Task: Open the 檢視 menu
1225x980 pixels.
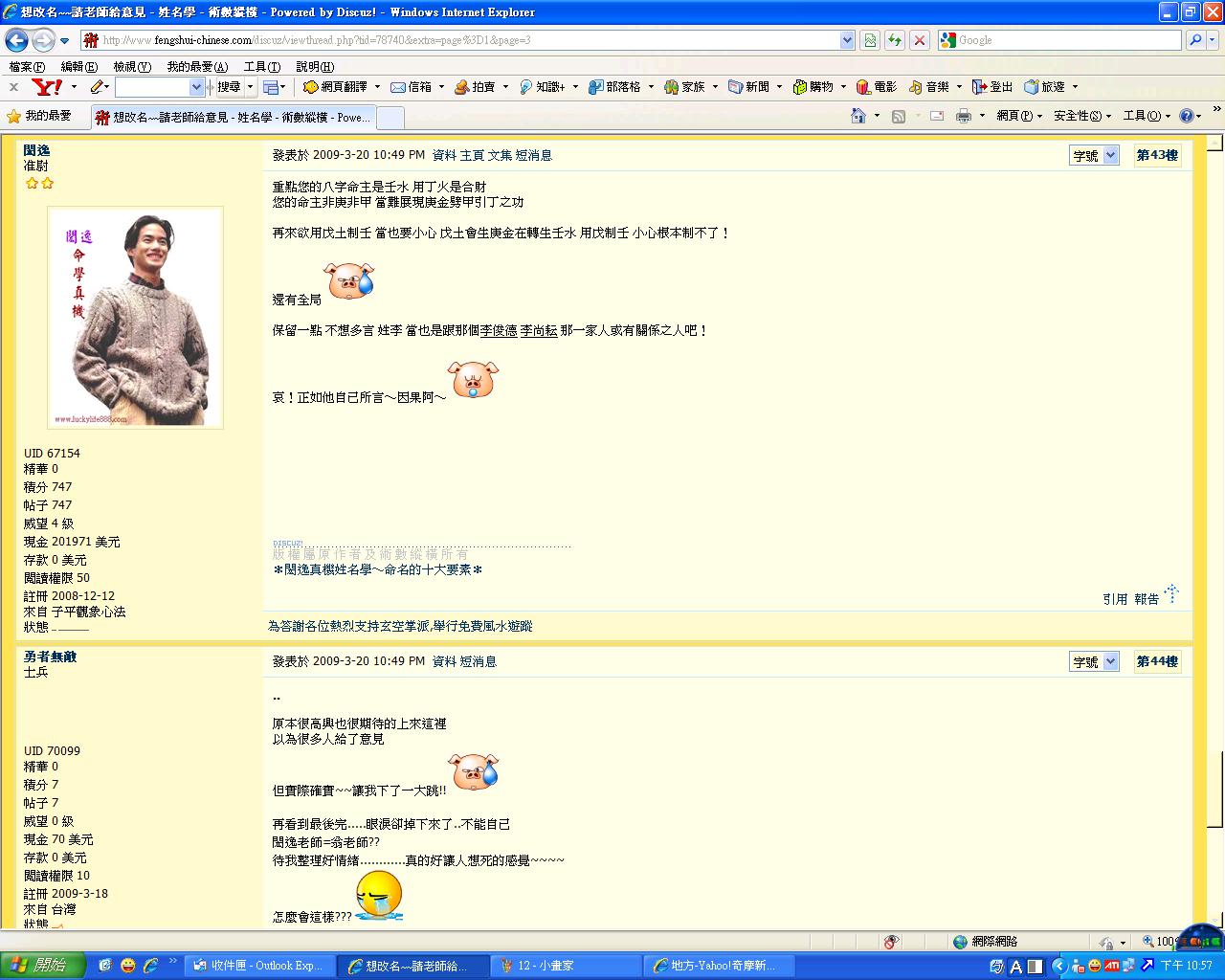Action: click(131, 67)
